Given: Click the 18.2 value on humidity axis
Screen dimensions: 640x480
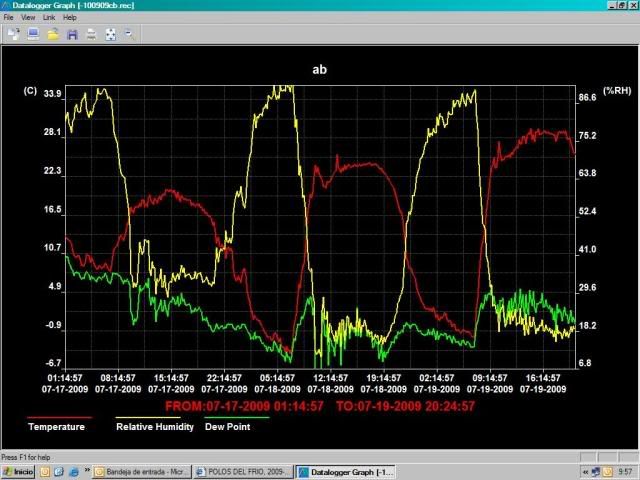Looking at the screenshot, I should click(587, 325).
